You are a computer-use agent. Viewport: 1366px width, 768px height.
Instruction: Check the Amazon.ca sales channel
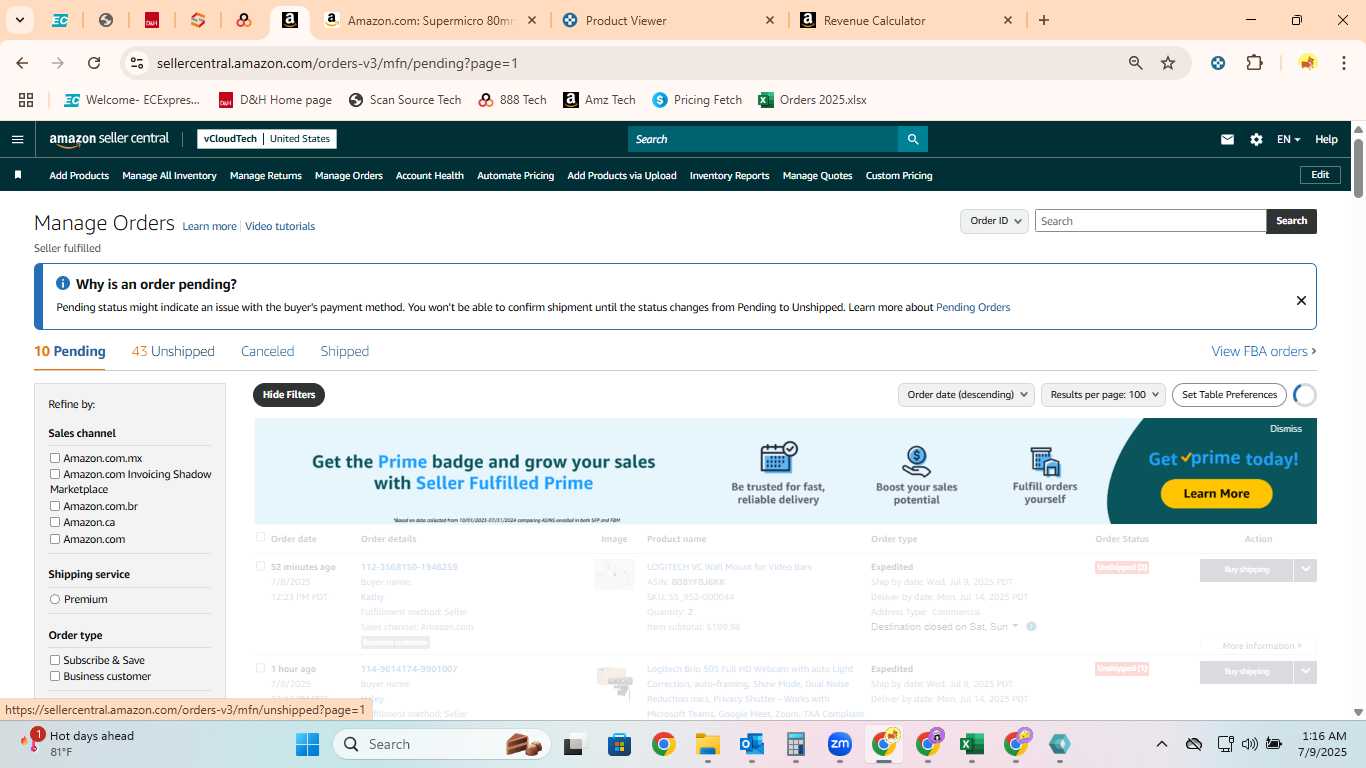55,522
